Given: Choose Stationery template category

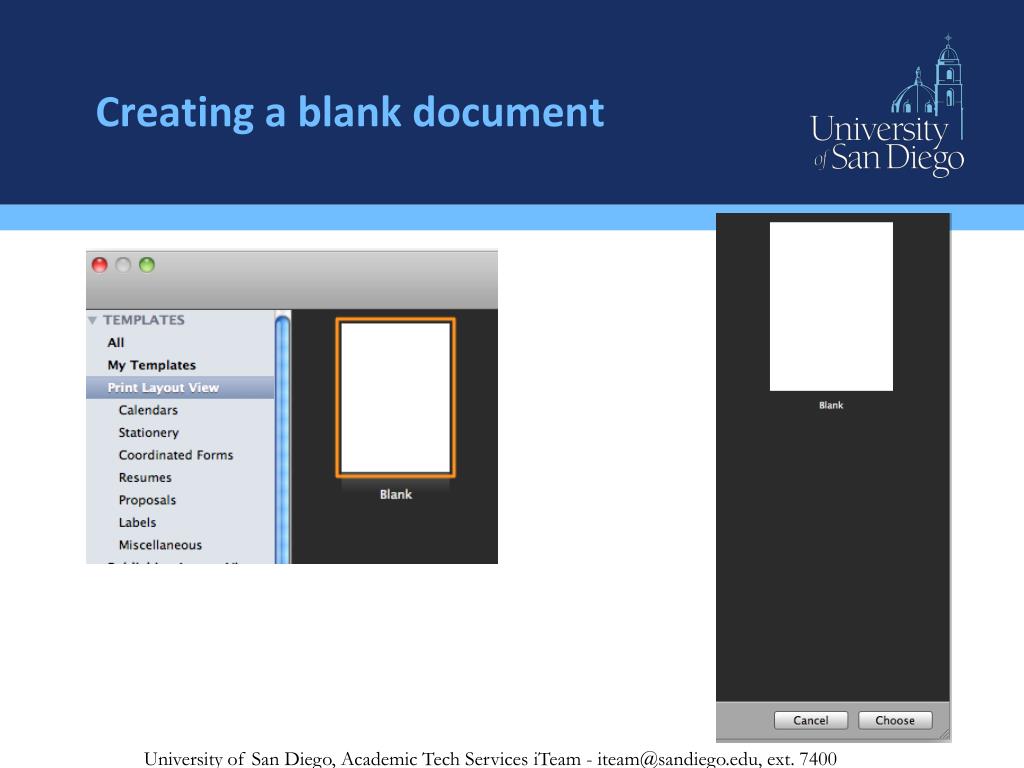Looking at the screenshot, I should click(148, 432).
